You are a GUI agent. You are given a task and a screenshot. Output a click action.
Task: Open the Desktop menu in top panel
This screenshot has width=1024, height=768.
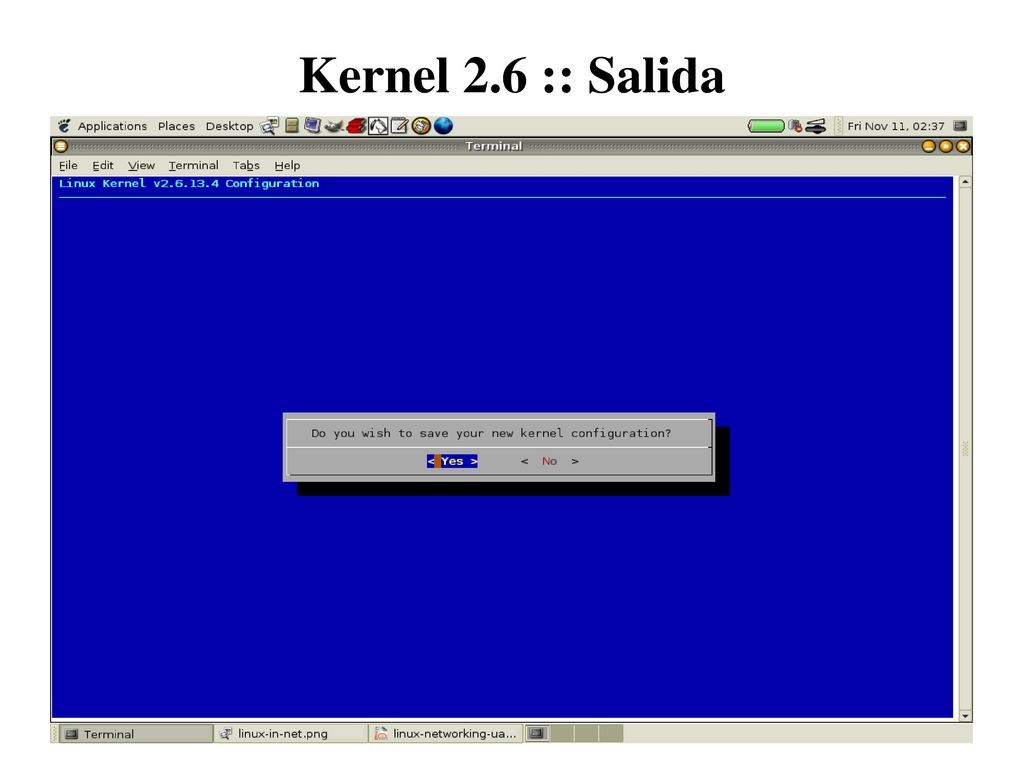(x=229, y=126)
